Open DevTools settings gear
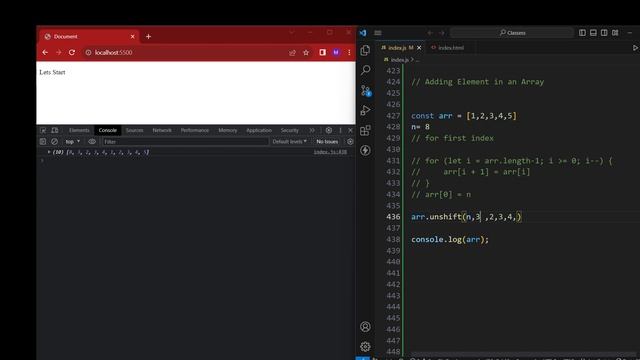Screen dimensions: 640x360 pyautogui.click(x=329, y=130)
